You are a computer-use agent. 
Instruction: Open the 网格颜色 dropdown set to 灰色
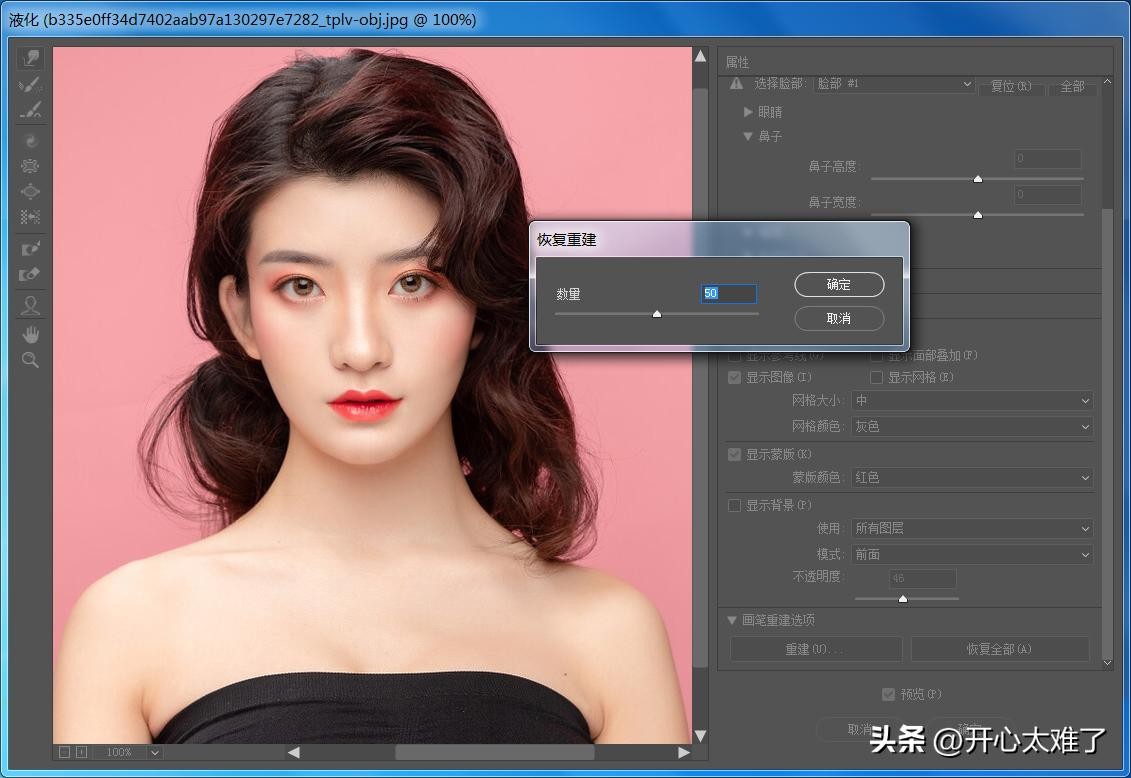coord(972,426)
